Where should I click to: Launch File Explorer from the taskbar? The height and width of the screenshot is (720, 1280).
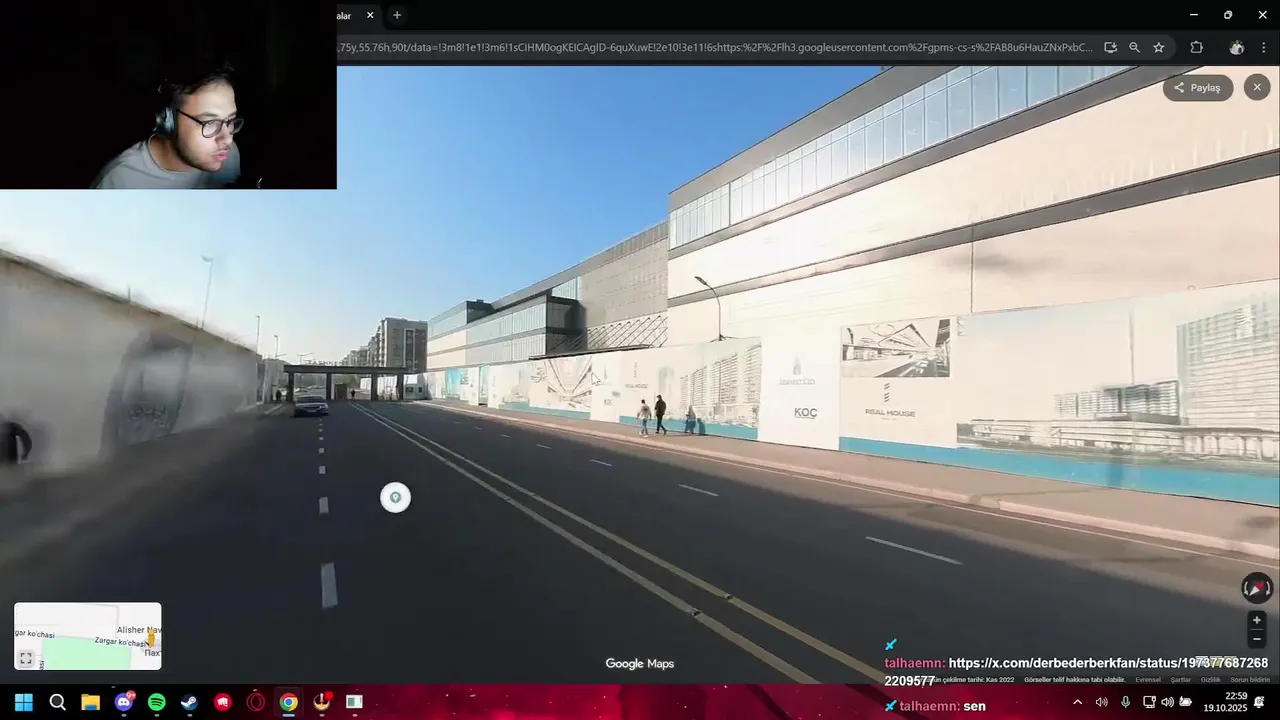point(90,702)
